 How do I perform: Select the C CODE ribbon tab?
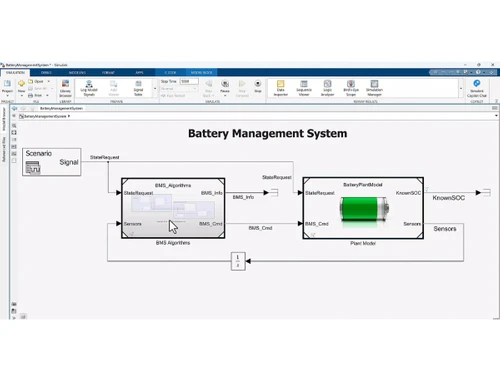coord(170,72)
